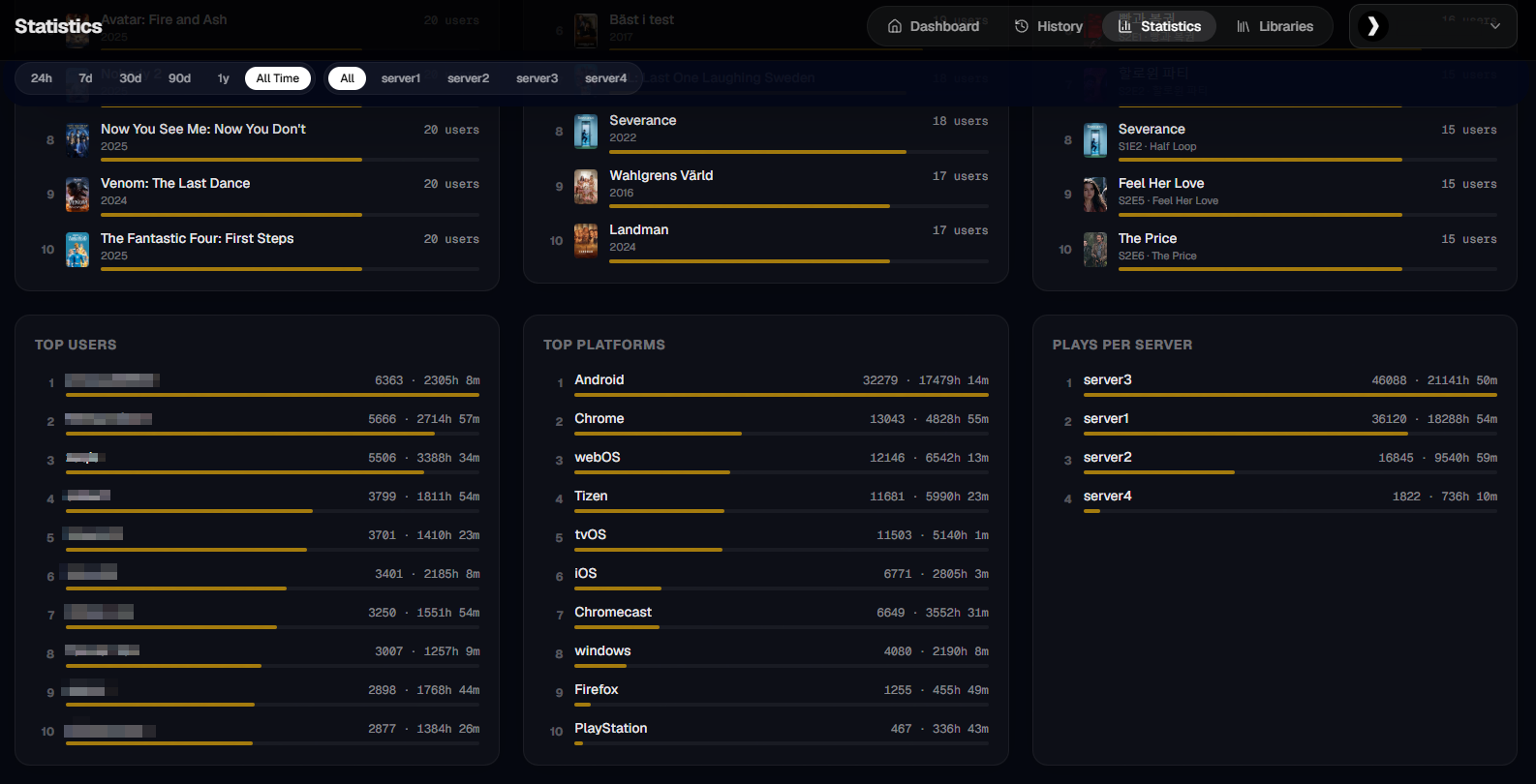Open the Feel Her Love episode poster
Viewport: 1536px width, 784px height.
(1095, 195)
